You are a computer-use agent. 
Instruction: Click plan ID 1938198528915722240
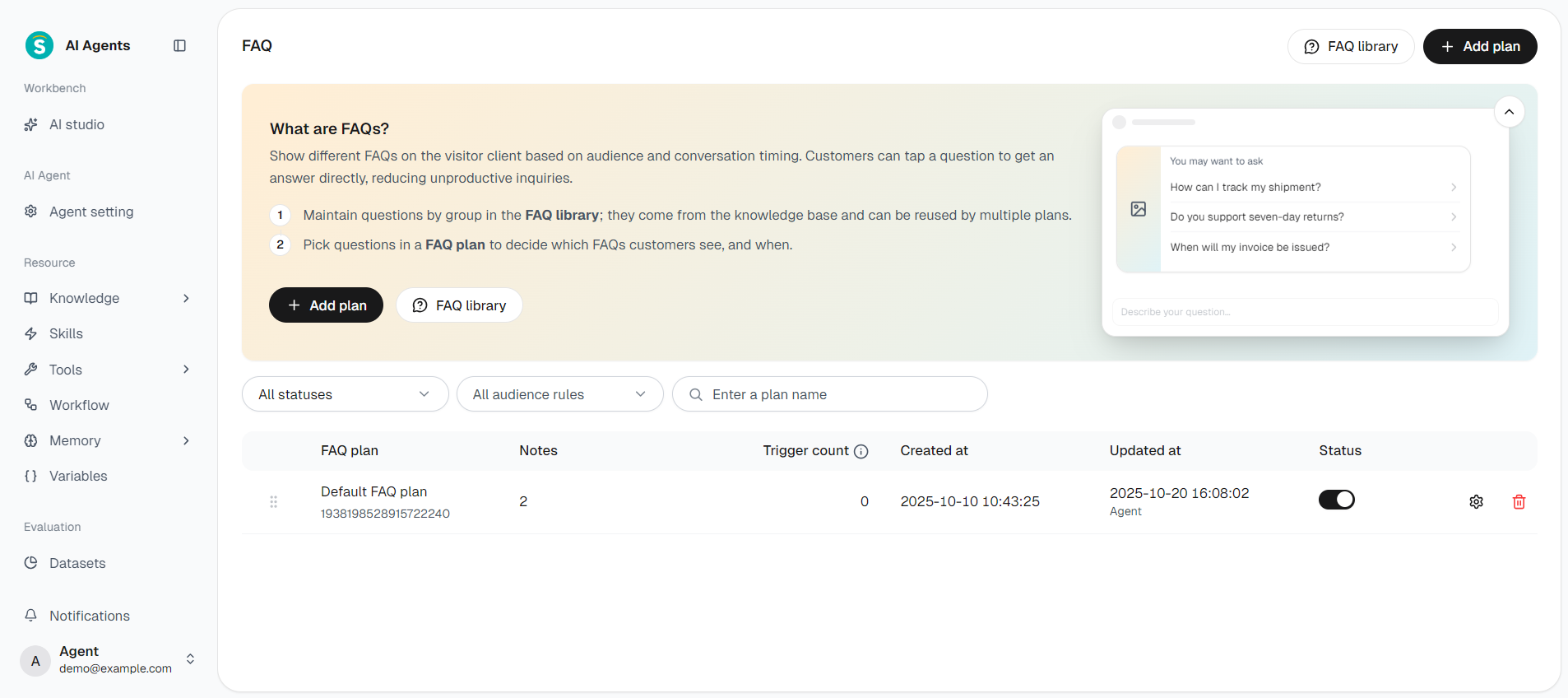tap(385, 514)
